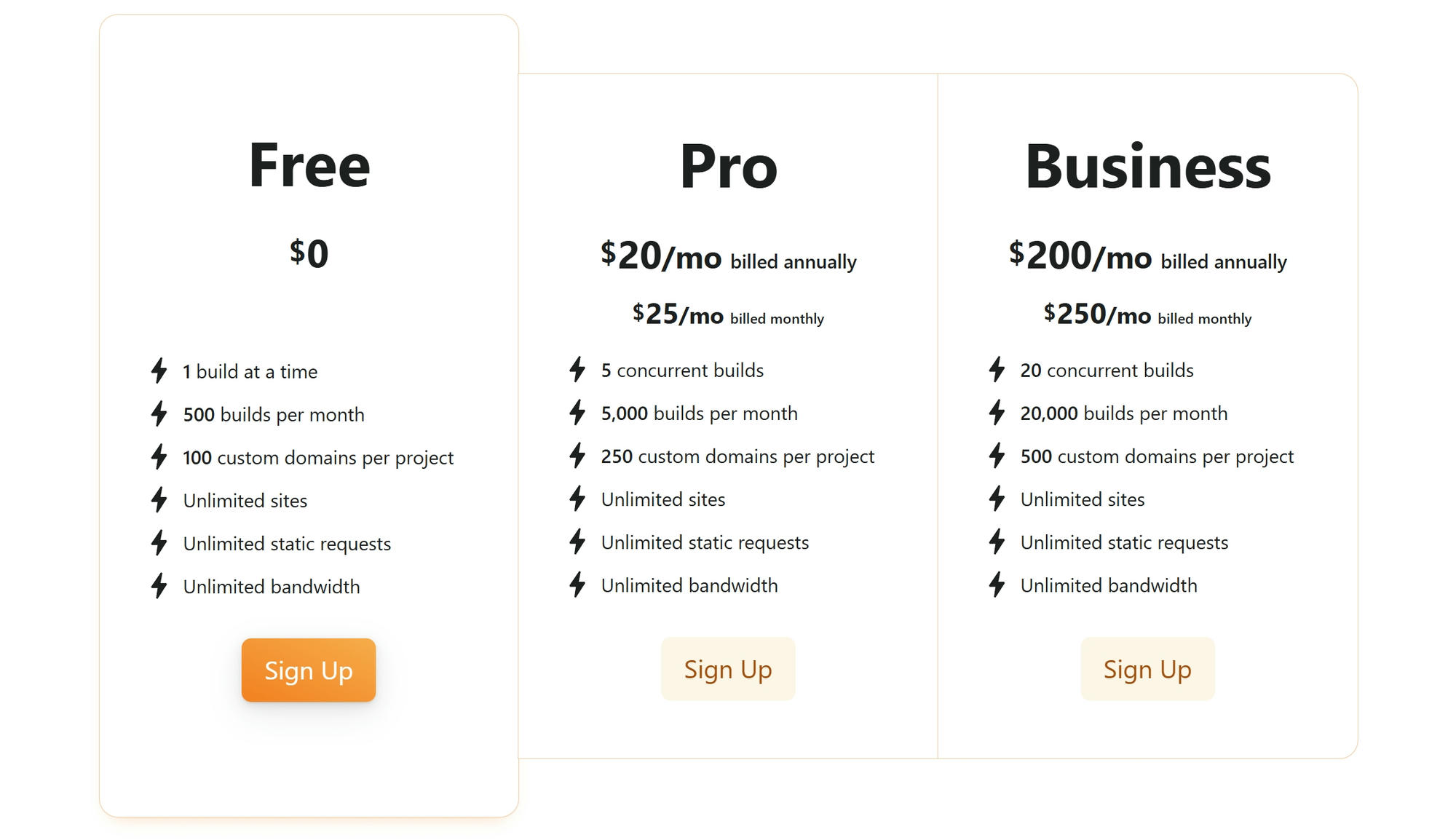The width and height of the screenshot is (1456, 840).
Task: Click bolt icon beside Business plan's Unlimited sites
Action: tap(997, 499)
